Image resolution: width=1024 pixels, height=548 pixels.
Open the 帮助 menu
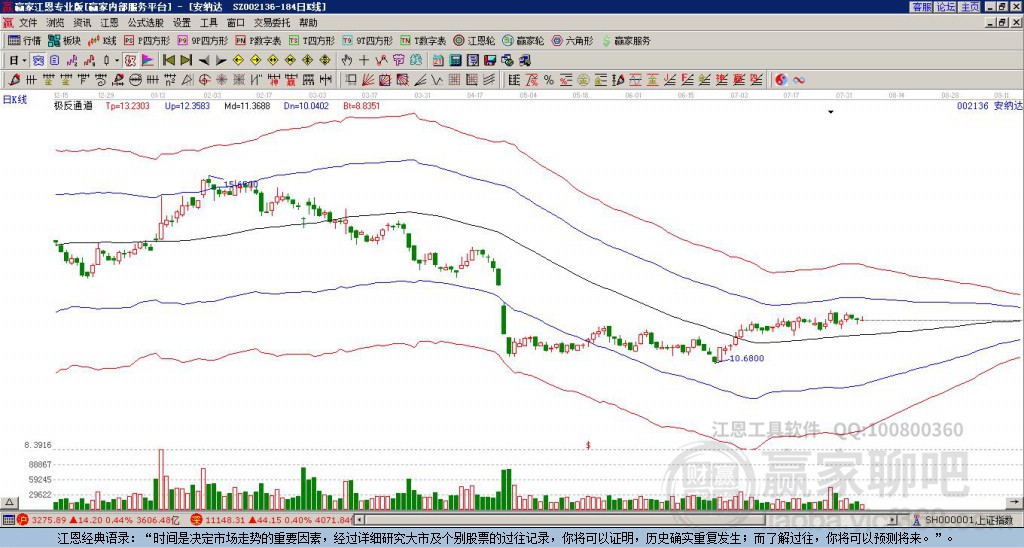pos(308,23)
